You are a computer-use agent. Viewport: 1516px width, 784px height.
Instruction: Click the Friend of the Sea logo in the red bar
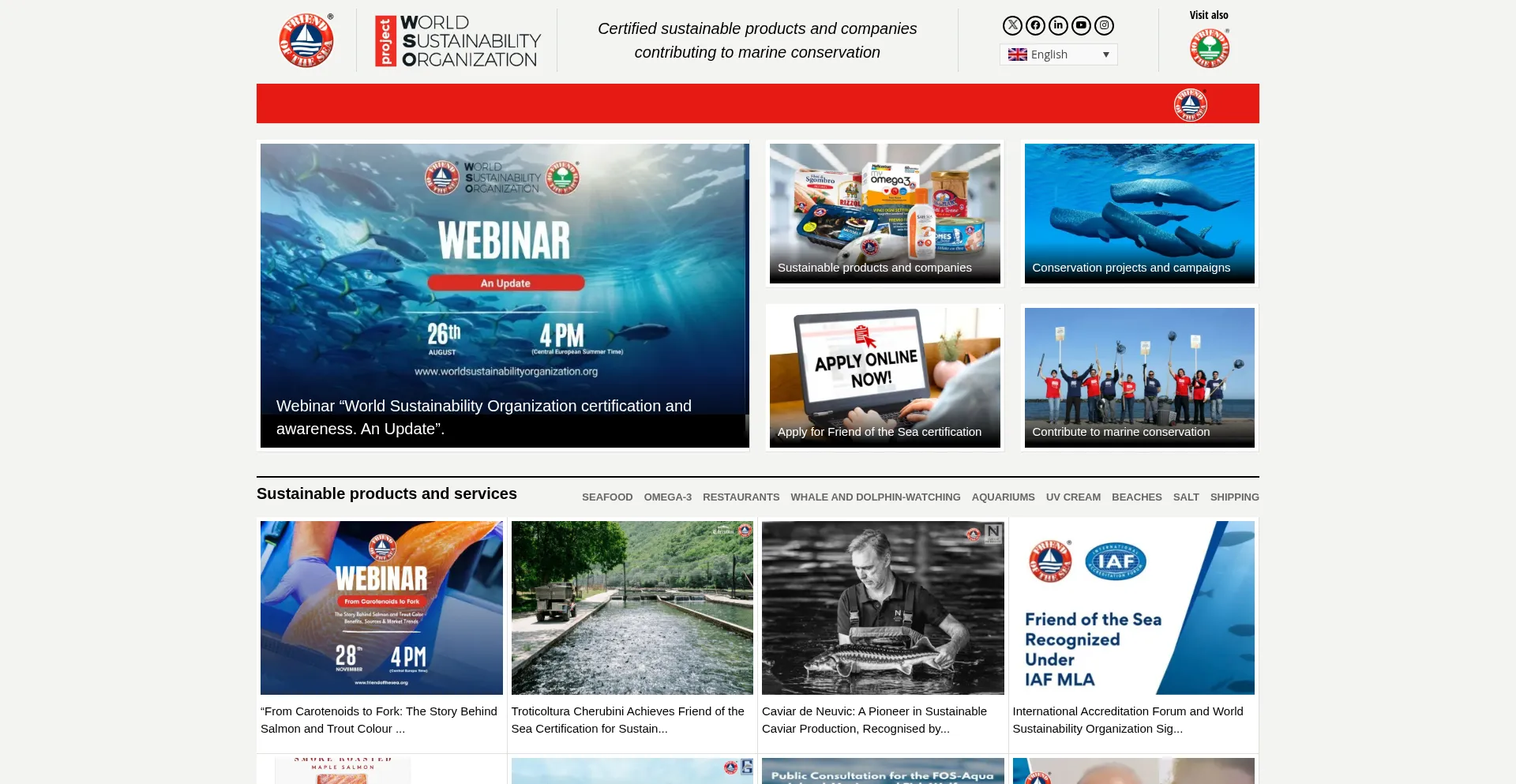pyautogui.click(x=1191, y=104)
